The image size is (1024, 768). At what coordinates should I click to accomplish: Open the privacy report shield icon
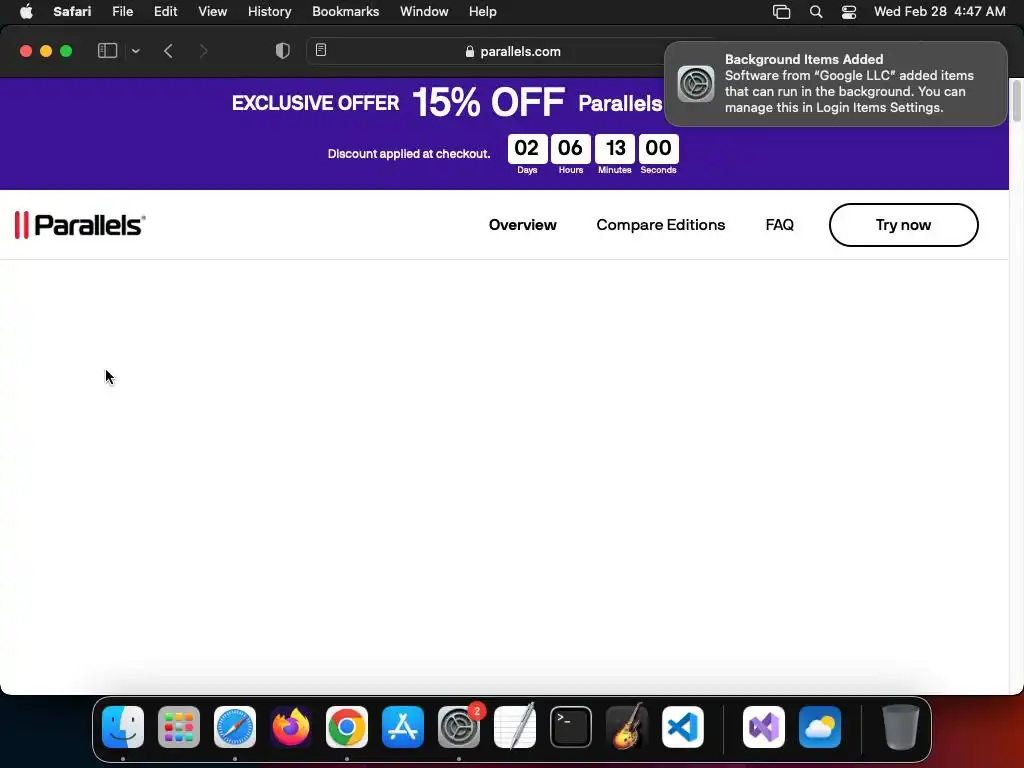pos(282,51)
